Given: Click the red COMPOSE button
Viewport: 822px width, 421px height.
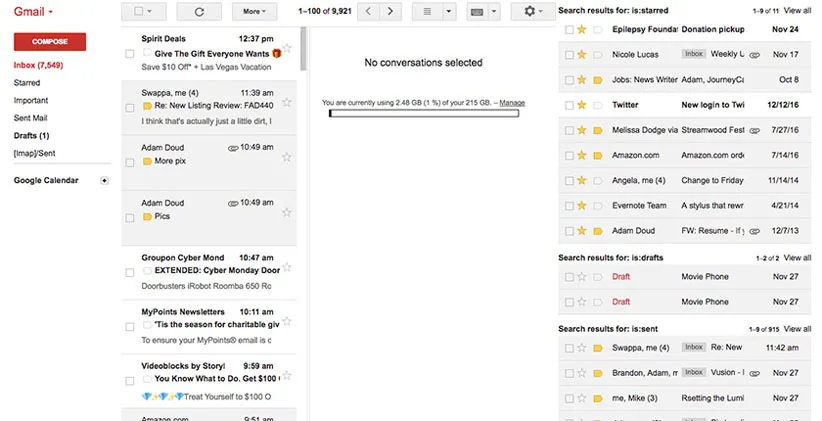Looking at the screenshot, I should pyautogui.click(x=49, y=42).
